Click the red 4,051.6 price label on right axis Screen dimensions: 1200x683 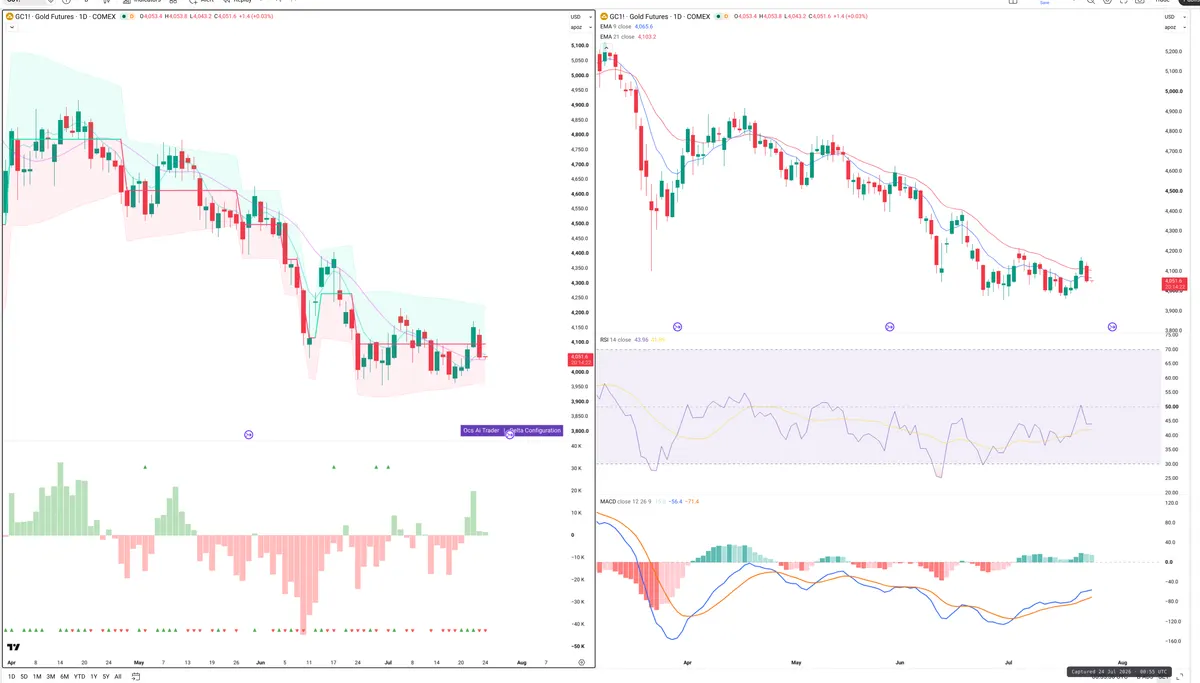click(x=1174, y=284)
